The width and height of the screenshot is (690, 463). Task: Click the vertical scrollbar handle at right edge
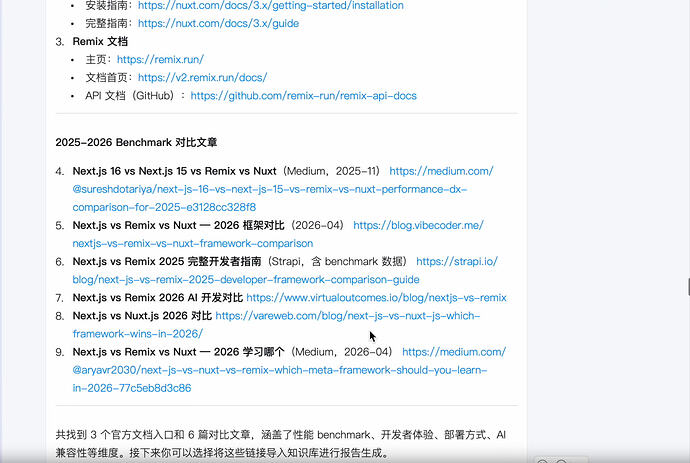pyautogui.click(x=688, y=287)
